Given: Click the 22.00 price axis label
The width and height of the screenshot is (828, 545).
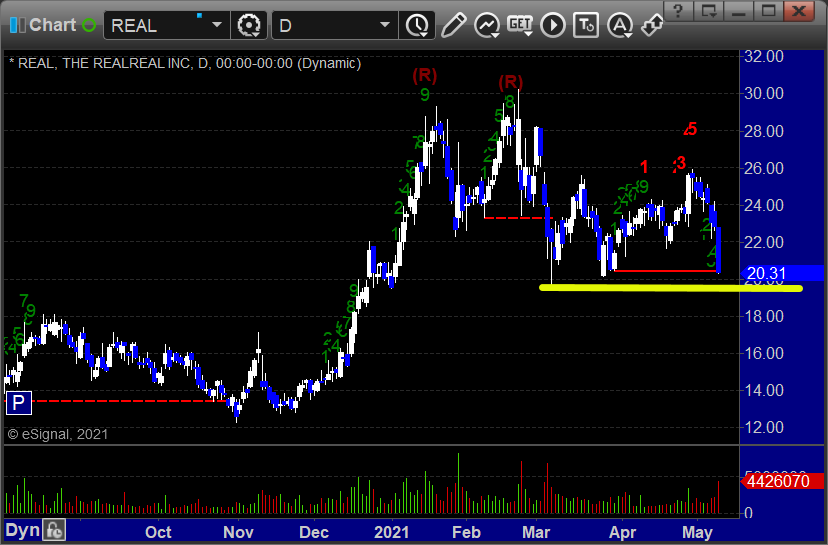Looking at the screenshot, I should tap(764, 242).
